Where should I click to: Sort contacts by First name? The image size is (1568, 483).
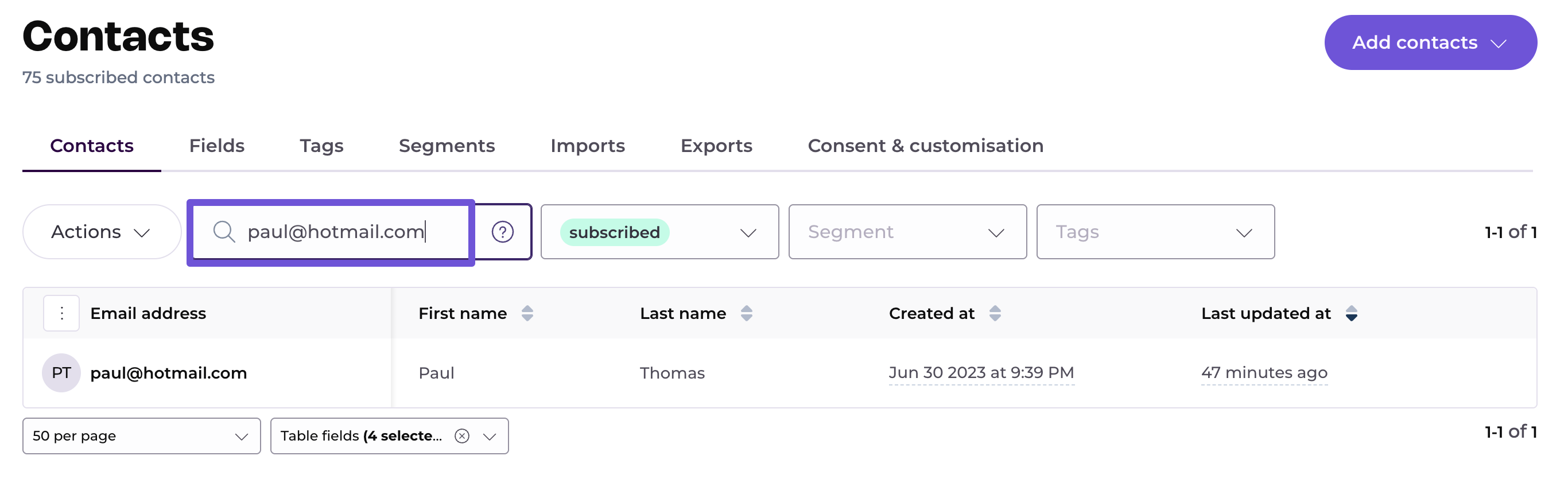527,313
